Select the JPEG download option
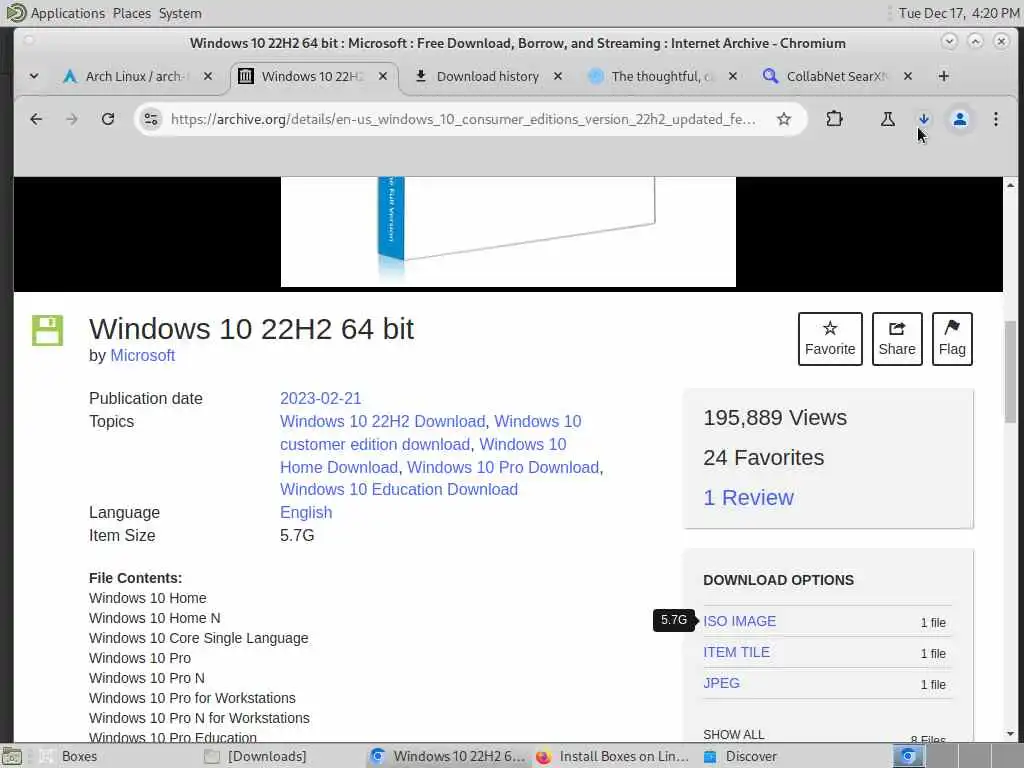The image size is (1024, 768). click(721, 683)
